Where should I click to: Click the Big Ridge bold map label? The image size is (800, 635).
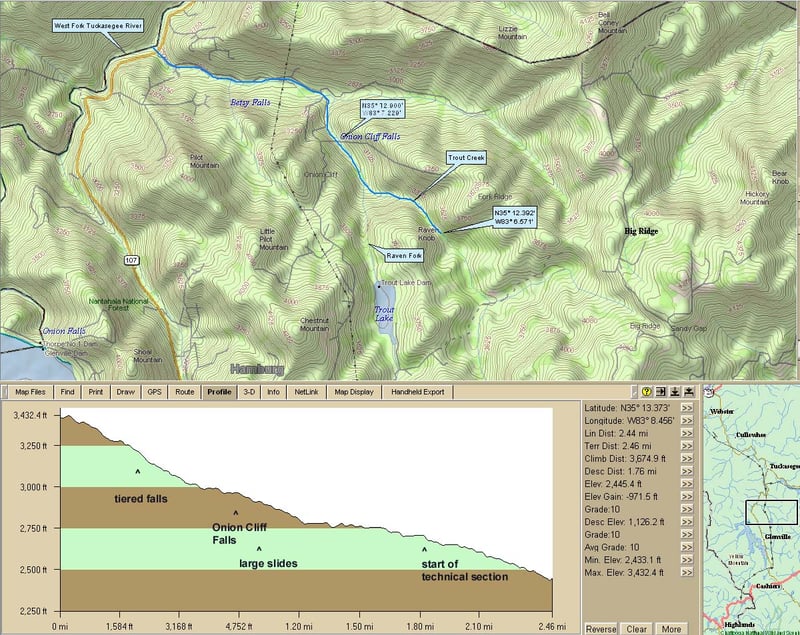click(641, 231)
